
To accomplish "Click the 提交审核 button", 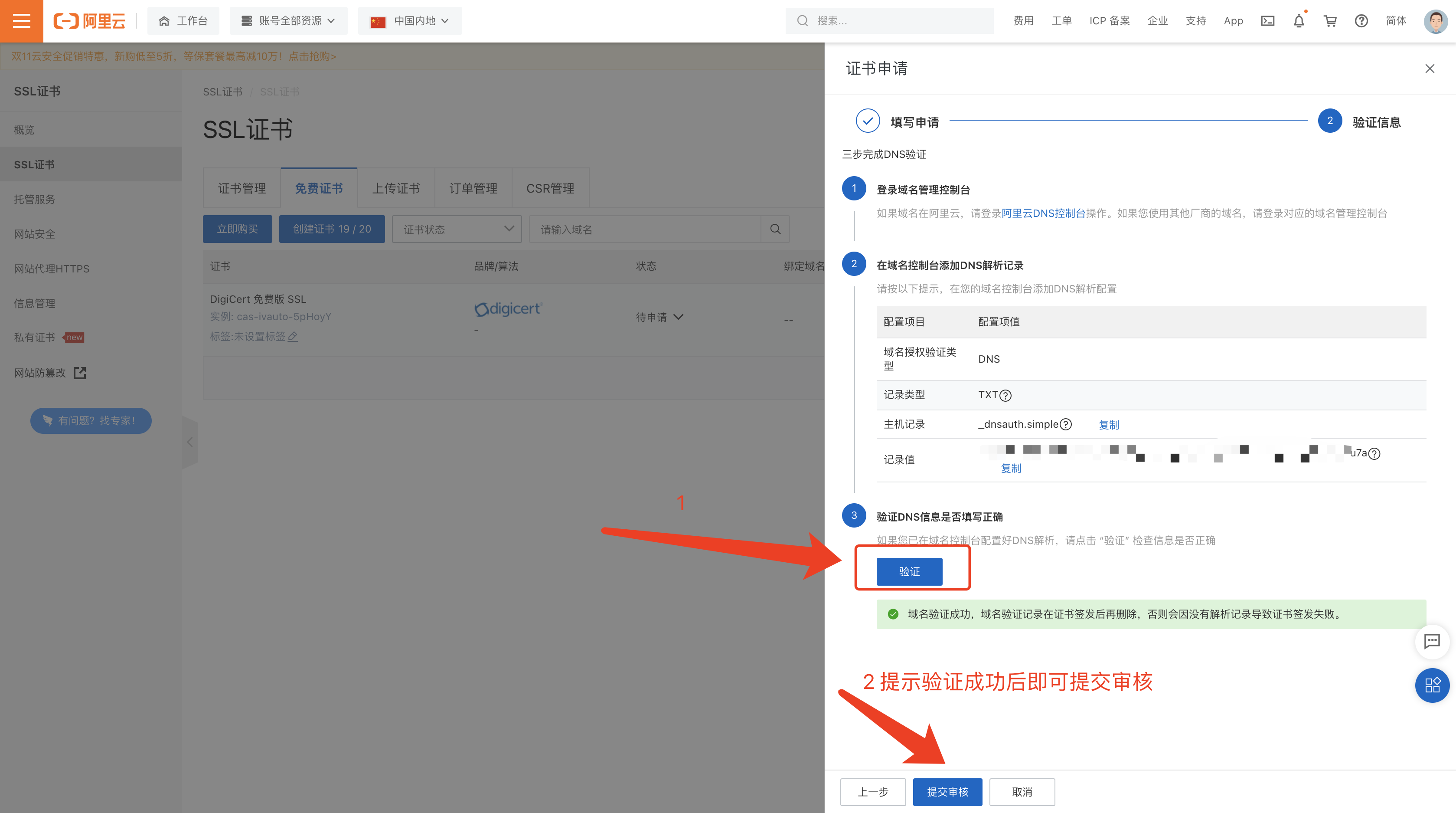I will [x=947, y=792].
